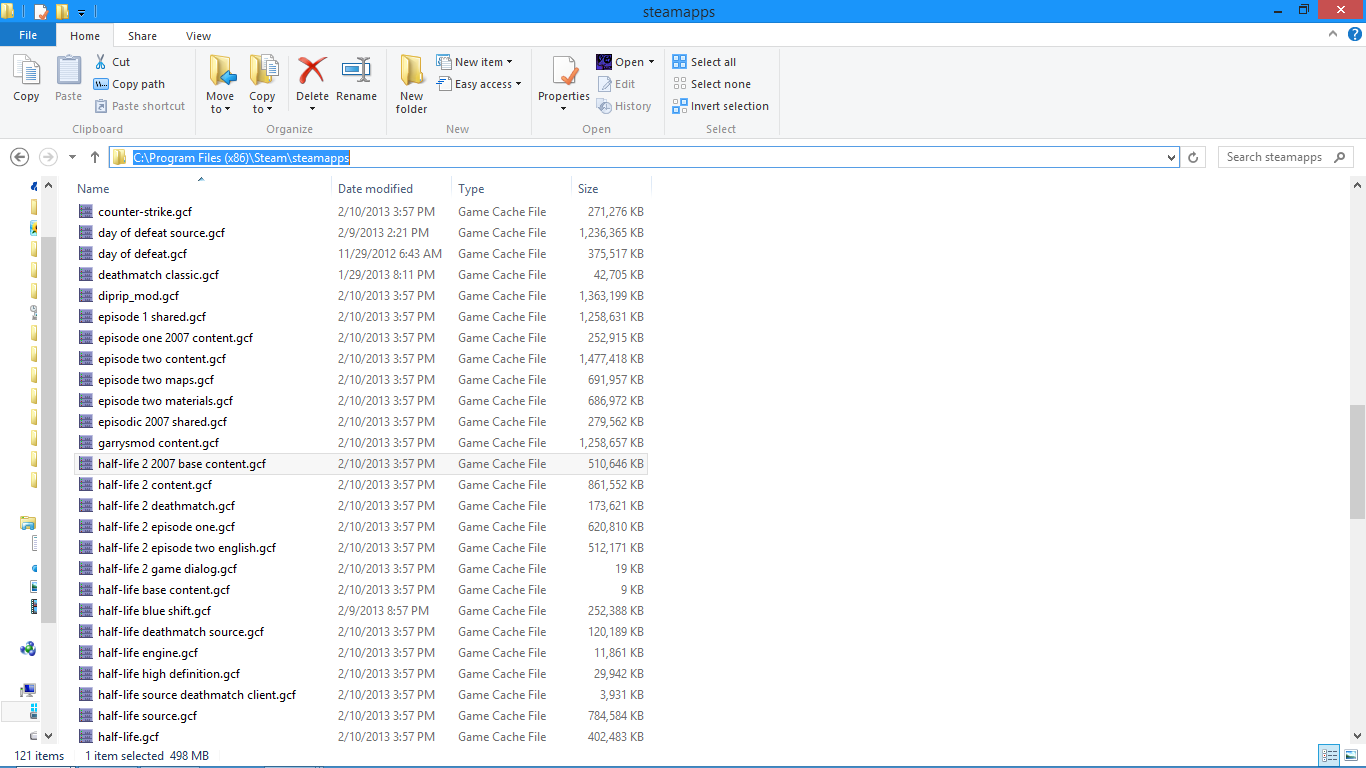
Task: Click the Edit command in the Open group
Action: point(616,84)
